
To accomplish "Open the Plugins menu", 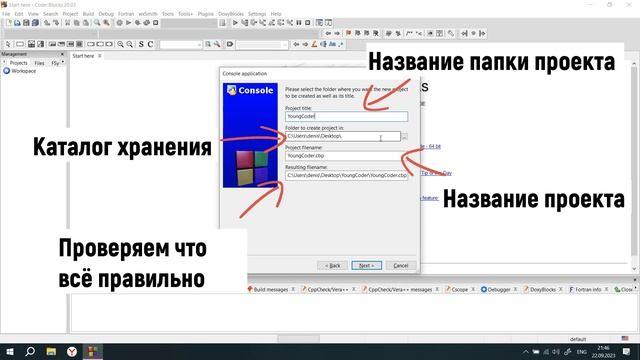I will [206, 14].
